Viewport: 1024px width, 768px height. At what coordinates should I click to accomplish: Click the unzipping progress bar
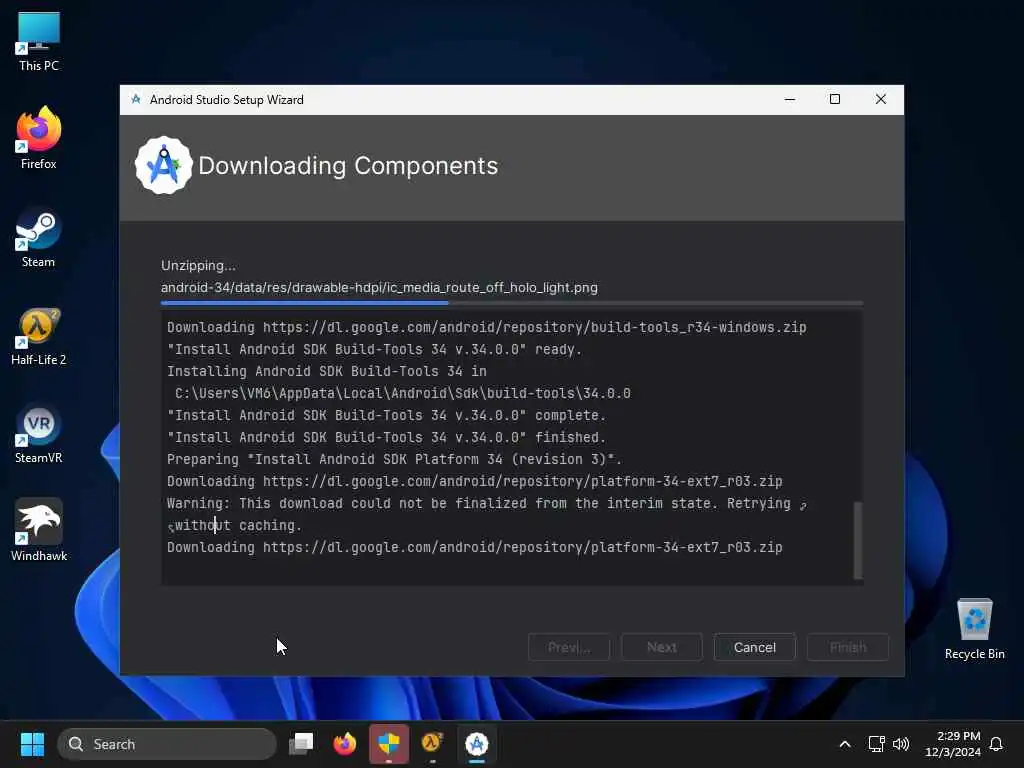[x=512, y=303]
